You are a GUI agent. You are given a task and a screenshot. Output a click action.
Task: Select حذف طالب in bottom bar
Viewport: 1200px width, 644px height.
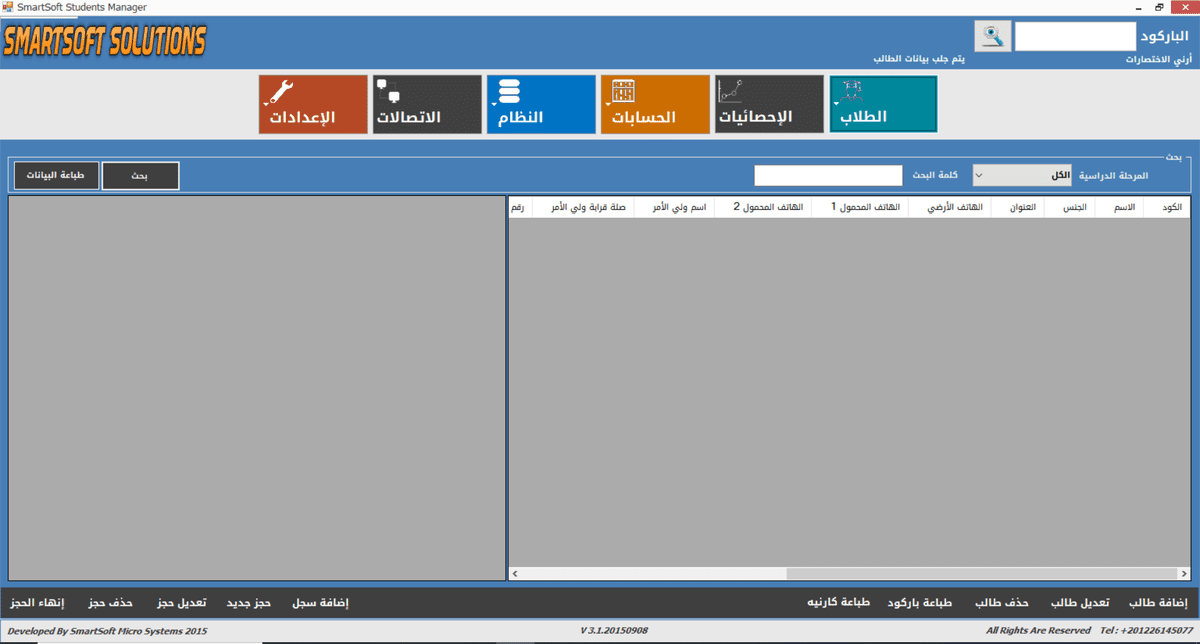click(1002, 603)
